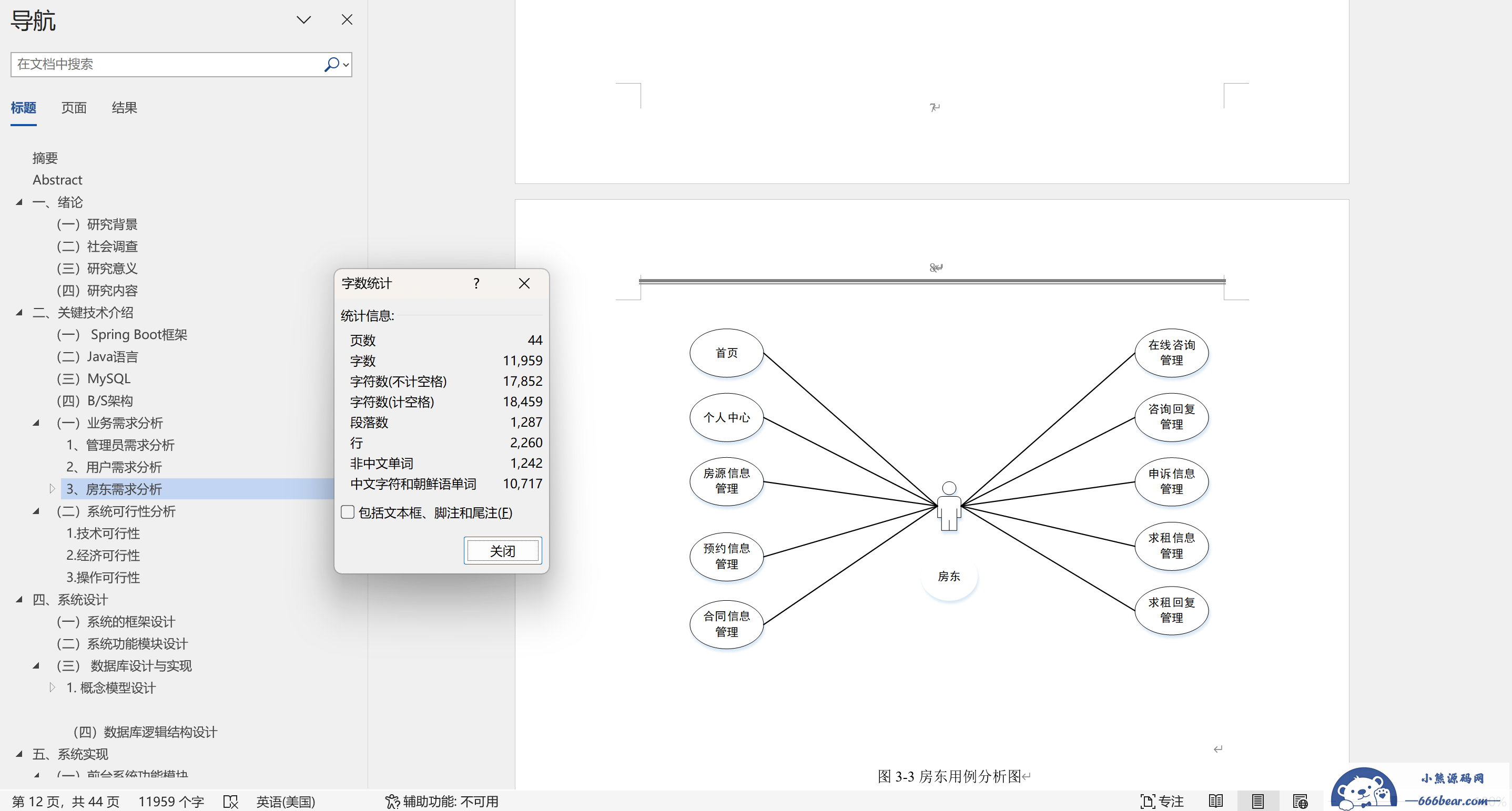Collapse the 一、绪论 heading
Viewport: 1512px width, 811px height.
(x=19, y=202)
